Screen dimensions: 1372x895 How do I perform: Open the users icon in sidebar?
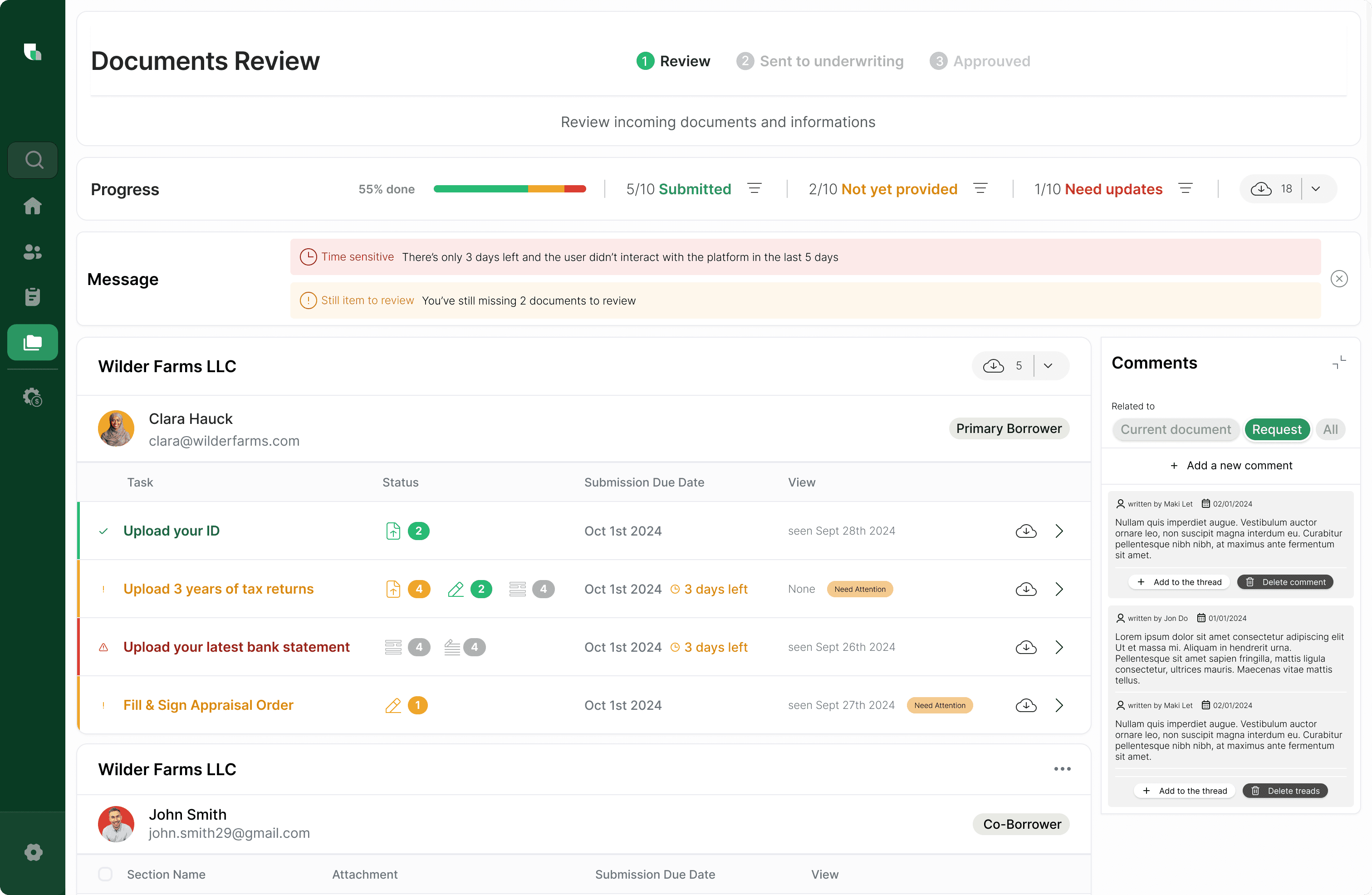(x=33, y=251)
